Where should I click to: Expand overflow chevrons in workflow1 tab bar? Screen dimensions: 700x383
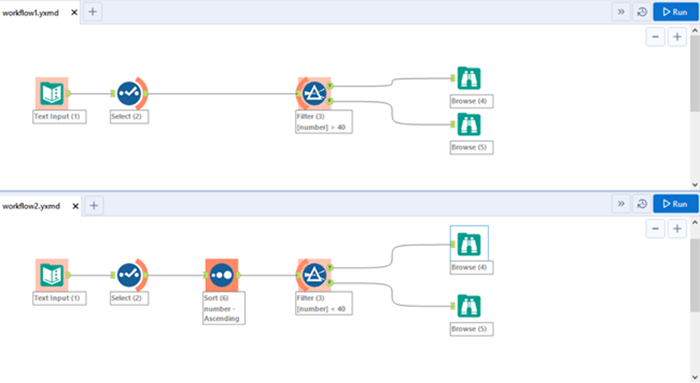(621, 12)
